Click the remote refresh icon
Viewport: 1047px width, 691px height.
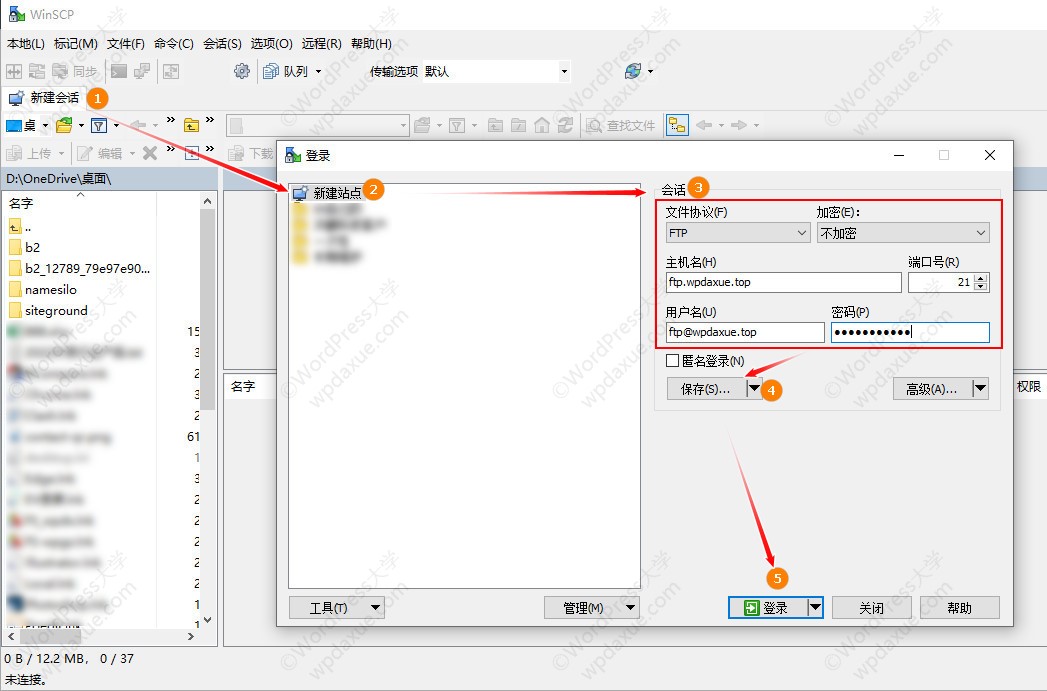pyautogui.click(x=565, y=125)
